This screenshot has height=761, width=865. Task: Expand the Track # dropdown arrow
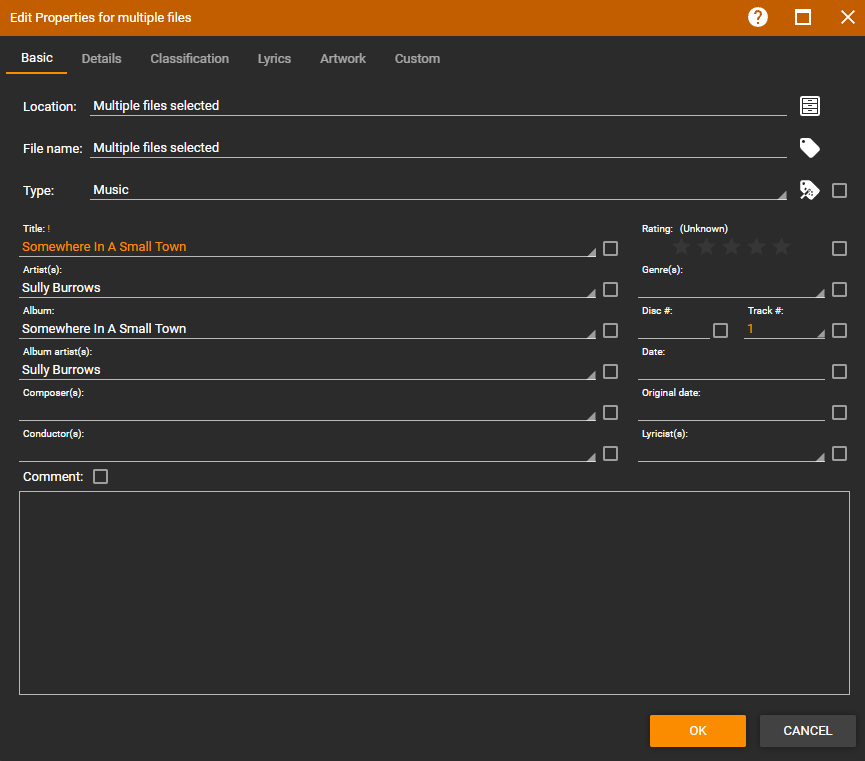820,334
